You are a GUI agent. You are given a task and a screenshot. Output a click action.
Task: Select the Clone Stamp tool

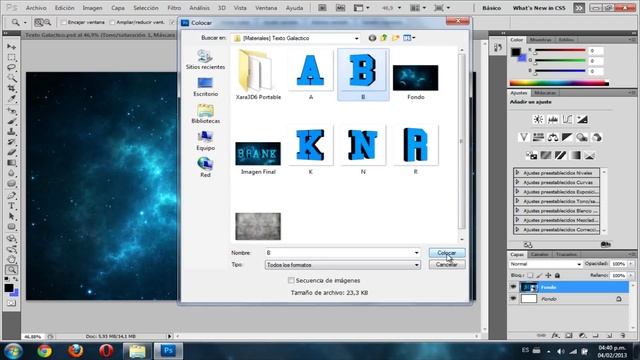(x=11, y=131)
